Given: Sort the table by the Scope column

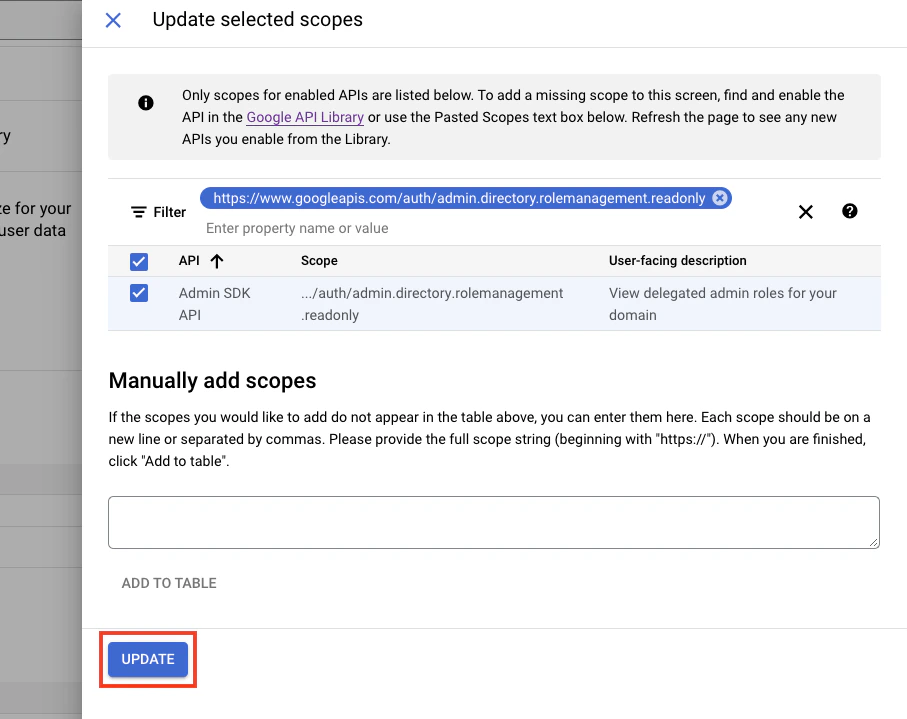Looking at the screenshot, I should tap(319, 261).
